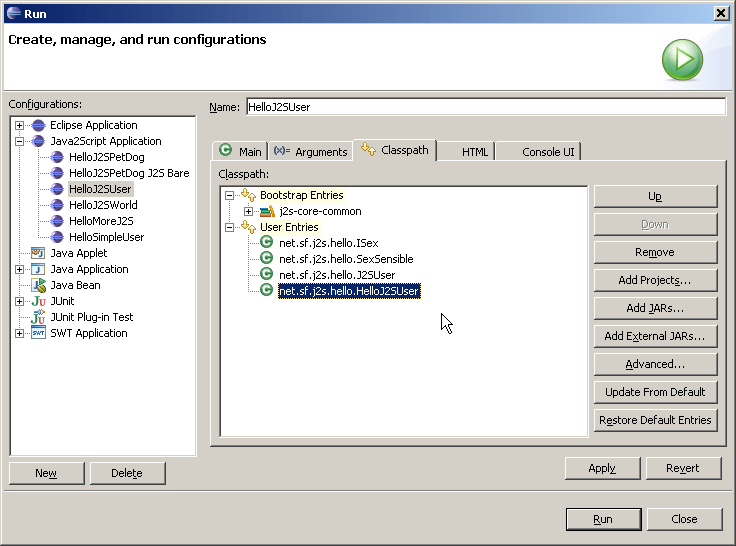Click the Close button at the bottom
Viewport: 736px width, 546px height.
[684, 519]
